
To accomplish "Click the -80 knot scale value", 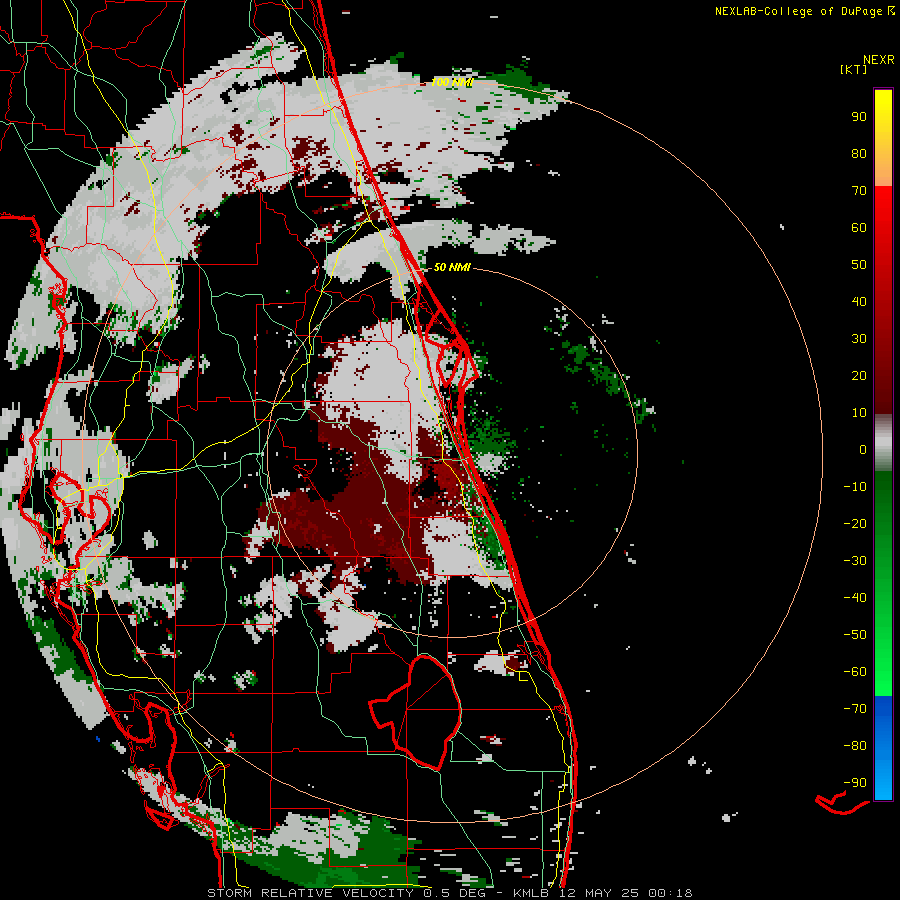I will [855, 746].
